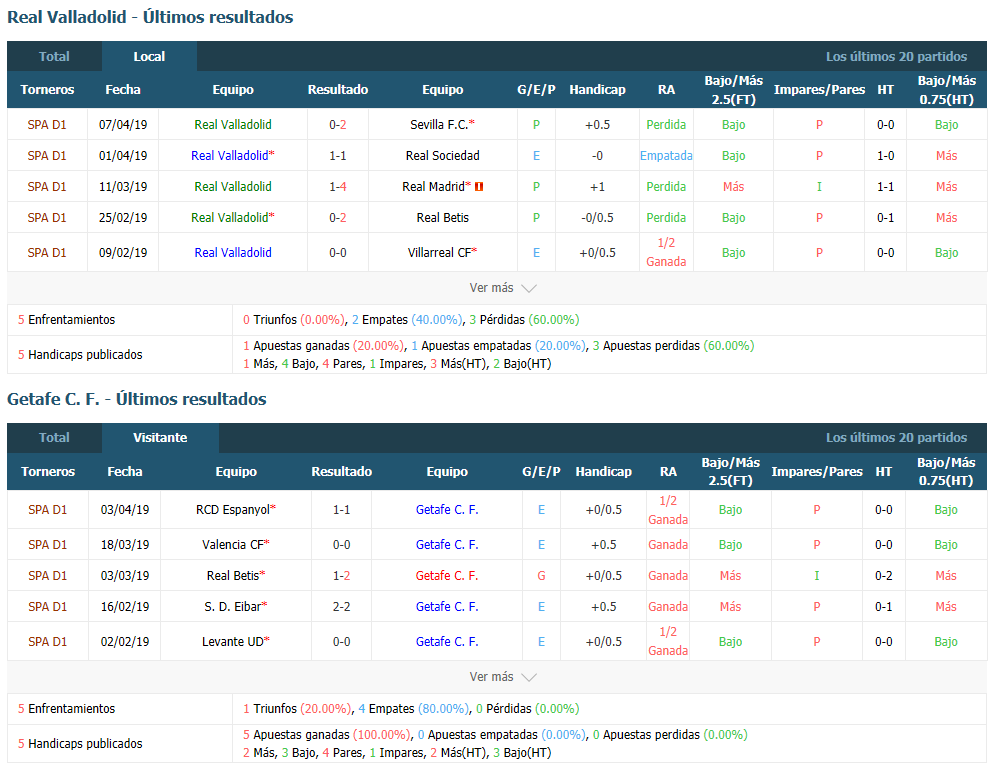Image resolution: width=994 pixels, height=768 pixels.
Task: Click SPA D1 in the 11/03/19 row
Action: tap(47, 186)
